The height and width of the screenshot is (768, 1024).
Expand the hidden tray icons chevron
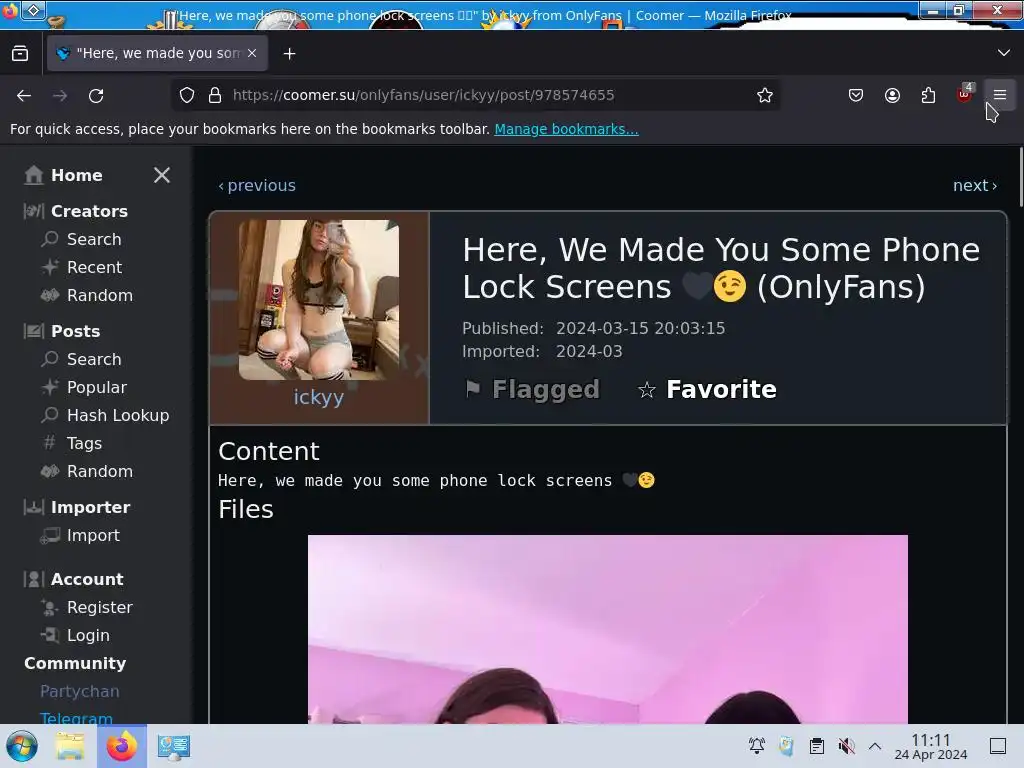[x=875, y=746]
